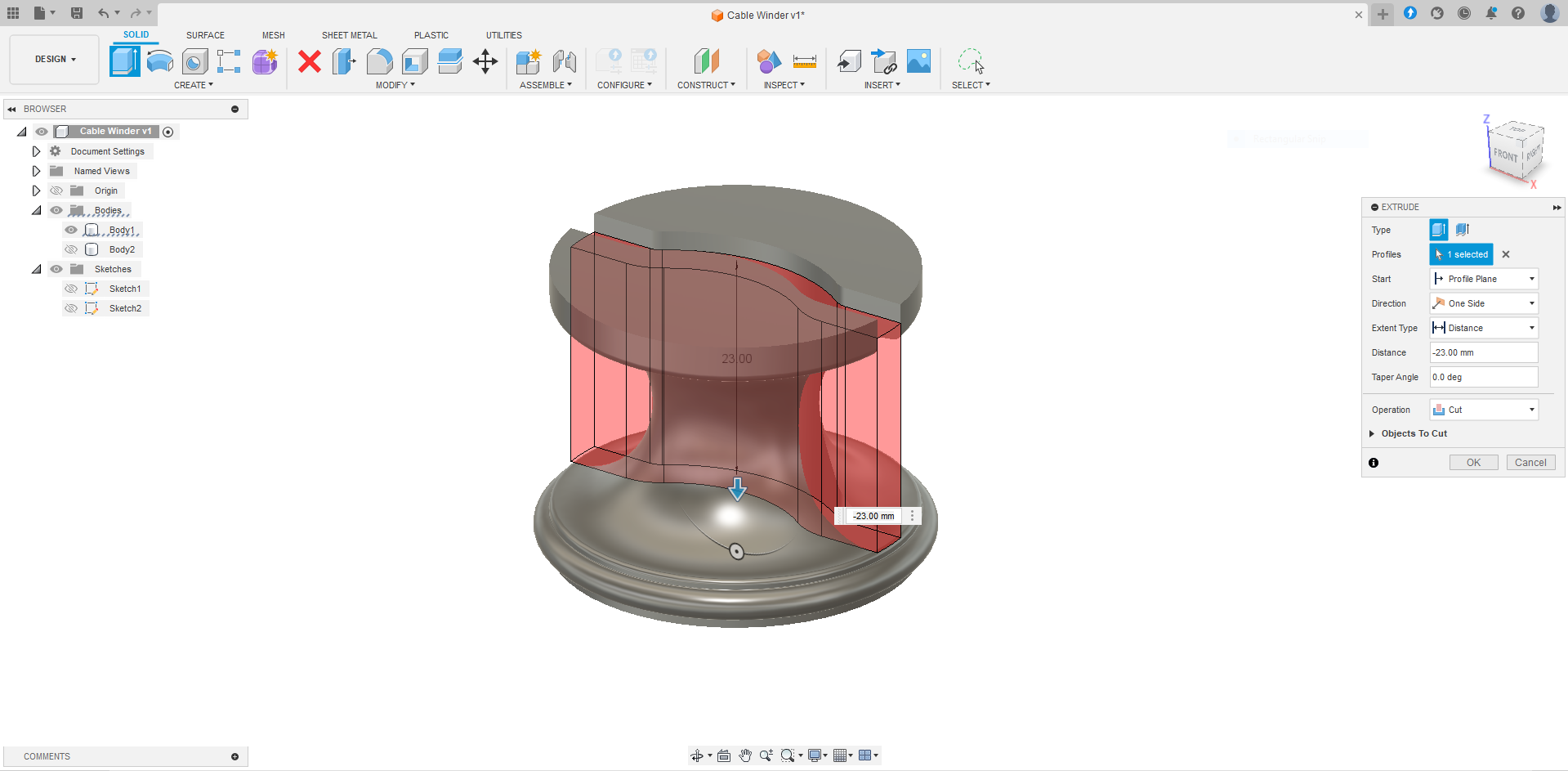Viewport: 1568px width, 771px height.
Task: Show Body2 using its eye icon
Action: (x=71, y=249)
